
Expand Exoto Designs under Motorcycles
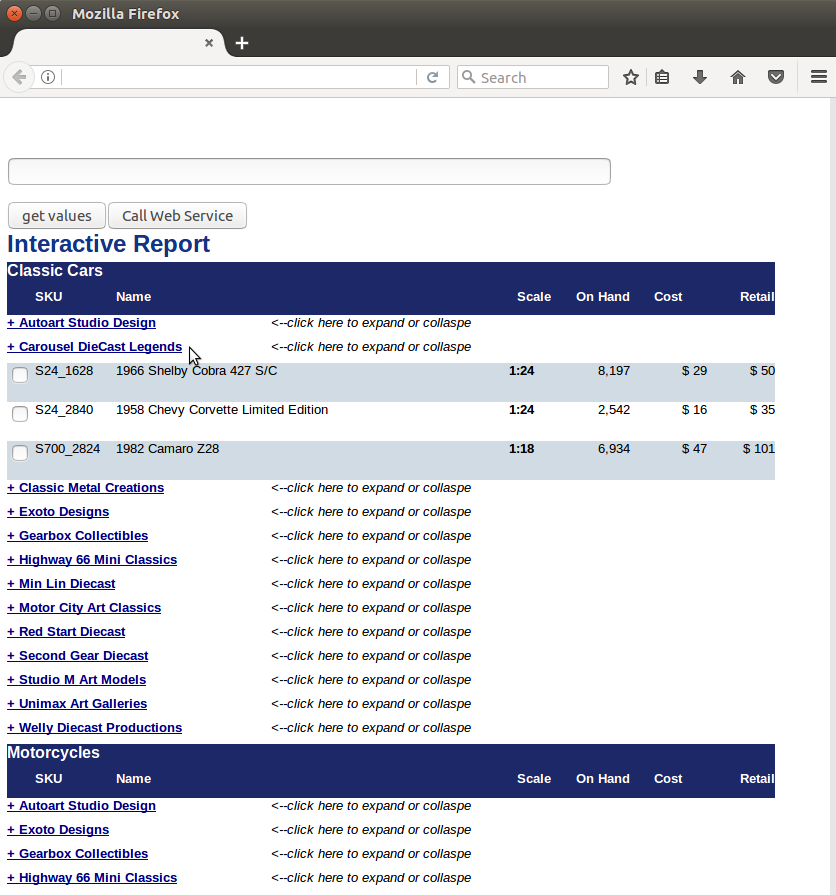pyautogui.click(x=58, y=829)
